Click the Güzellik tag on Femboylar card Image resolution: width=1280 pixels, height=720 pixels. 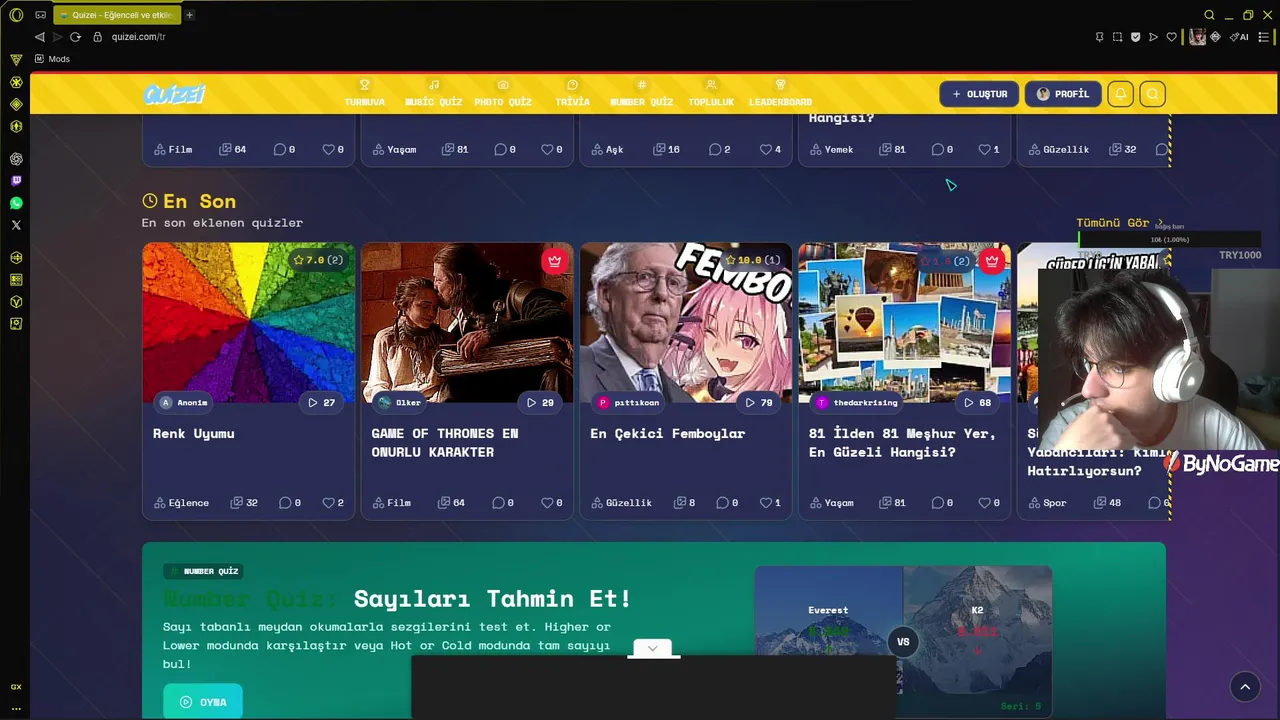tap(621, 503)
